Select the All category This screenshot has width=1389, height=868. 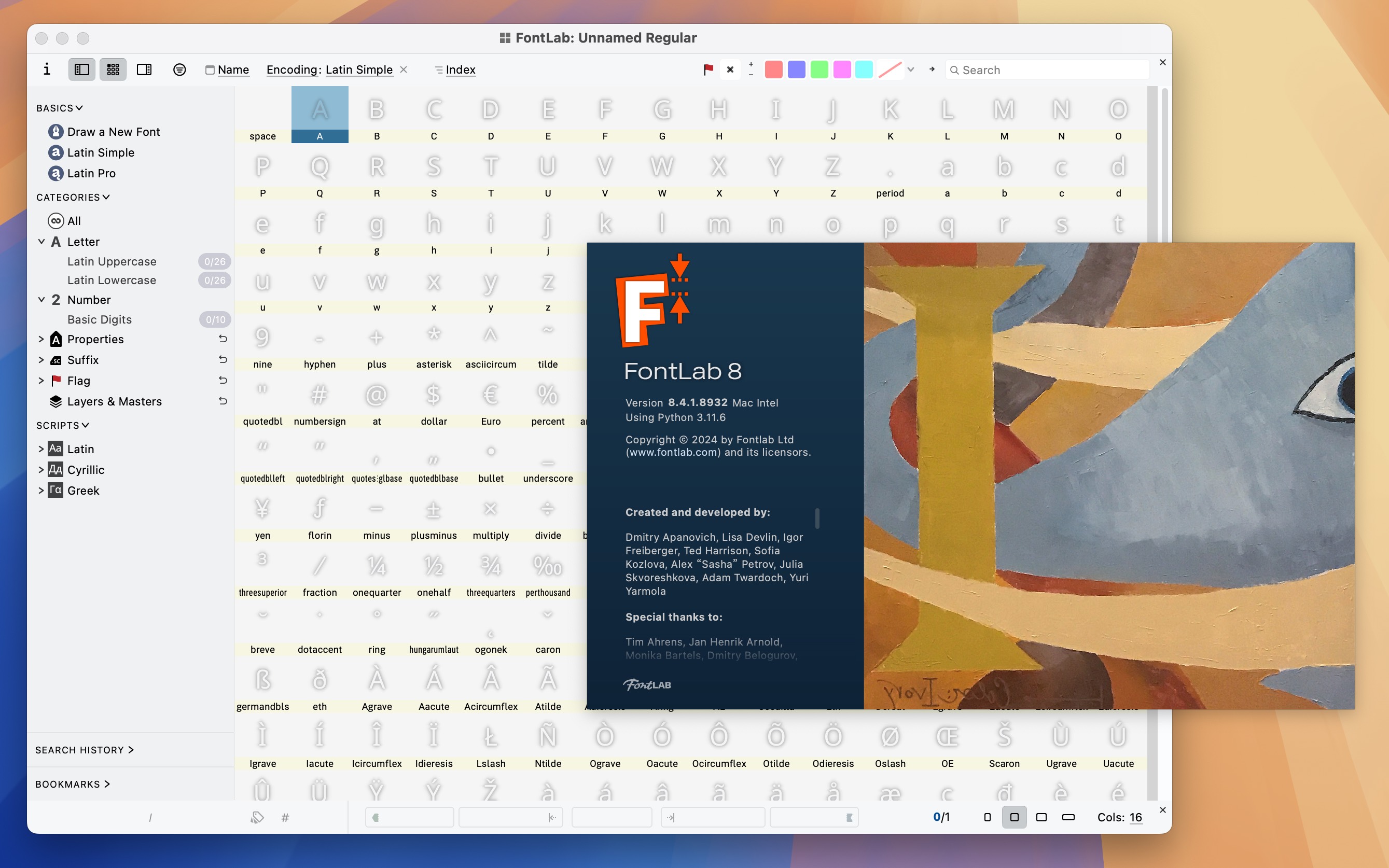[64, 220]
